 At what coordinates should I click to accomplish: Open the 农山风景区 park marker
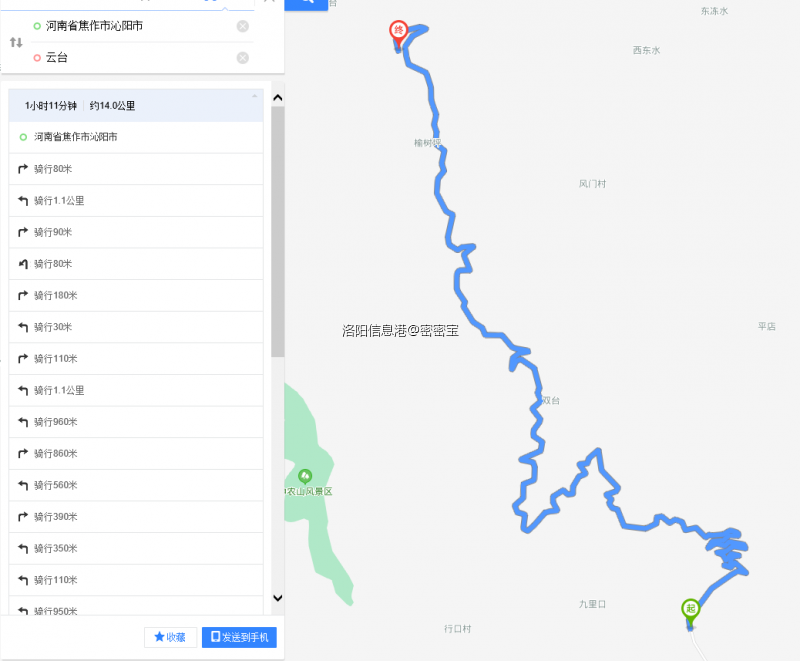coord(305,476)
